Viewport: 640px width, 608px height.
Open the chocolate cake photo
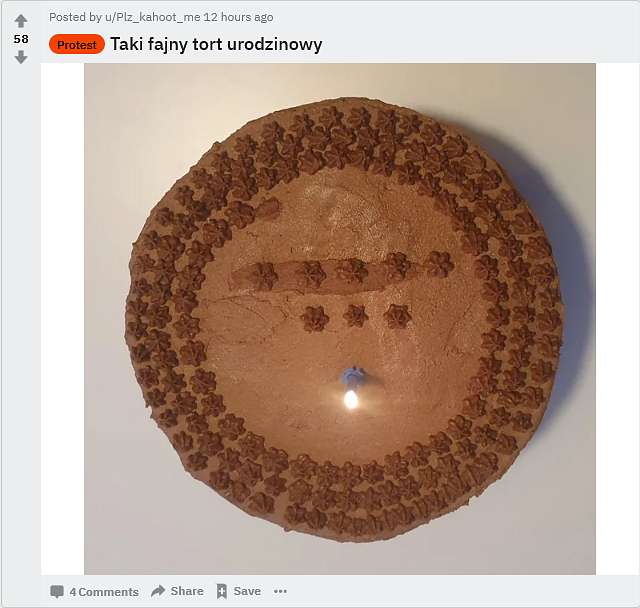coord(340,319)
